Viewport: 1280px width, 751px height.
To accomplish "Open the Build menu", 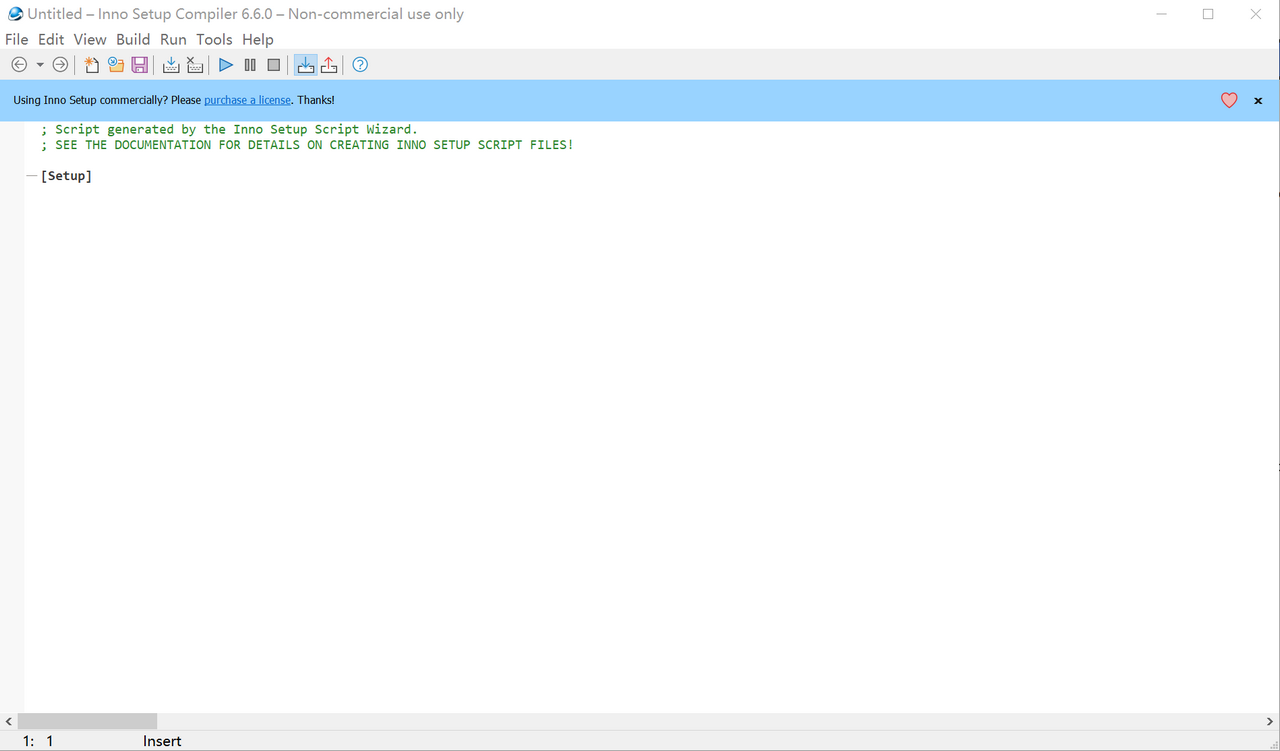I will click(133, 39).
